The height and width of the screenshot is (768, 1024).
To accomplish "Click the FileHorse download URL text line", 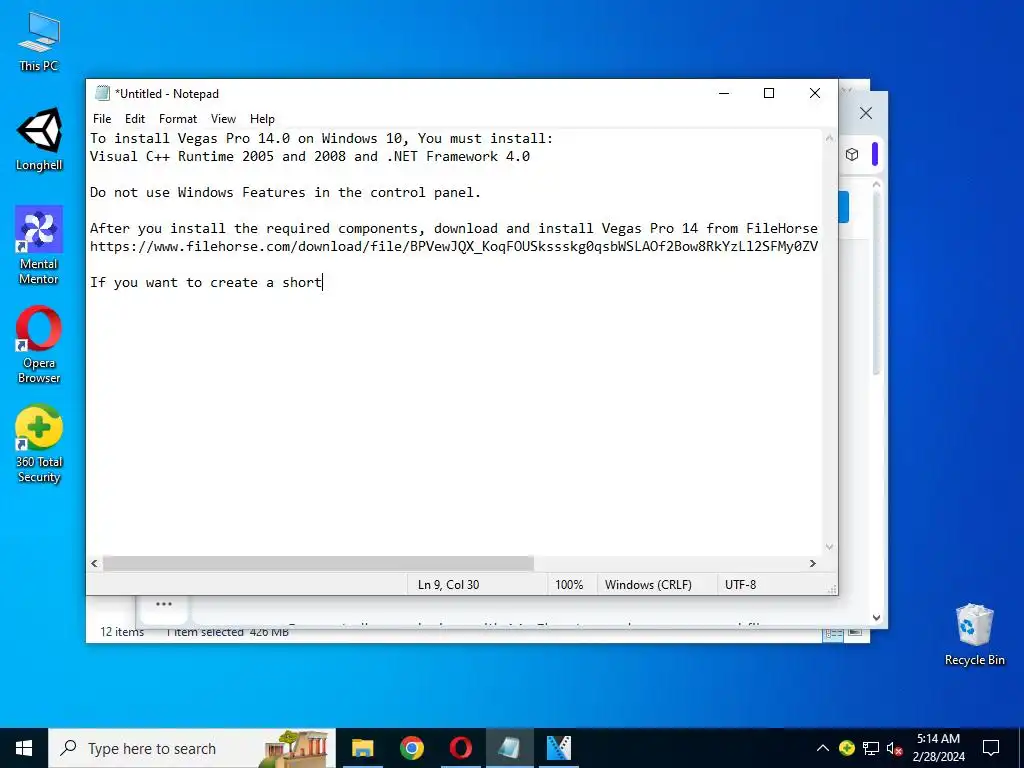I will pos(454,246).
